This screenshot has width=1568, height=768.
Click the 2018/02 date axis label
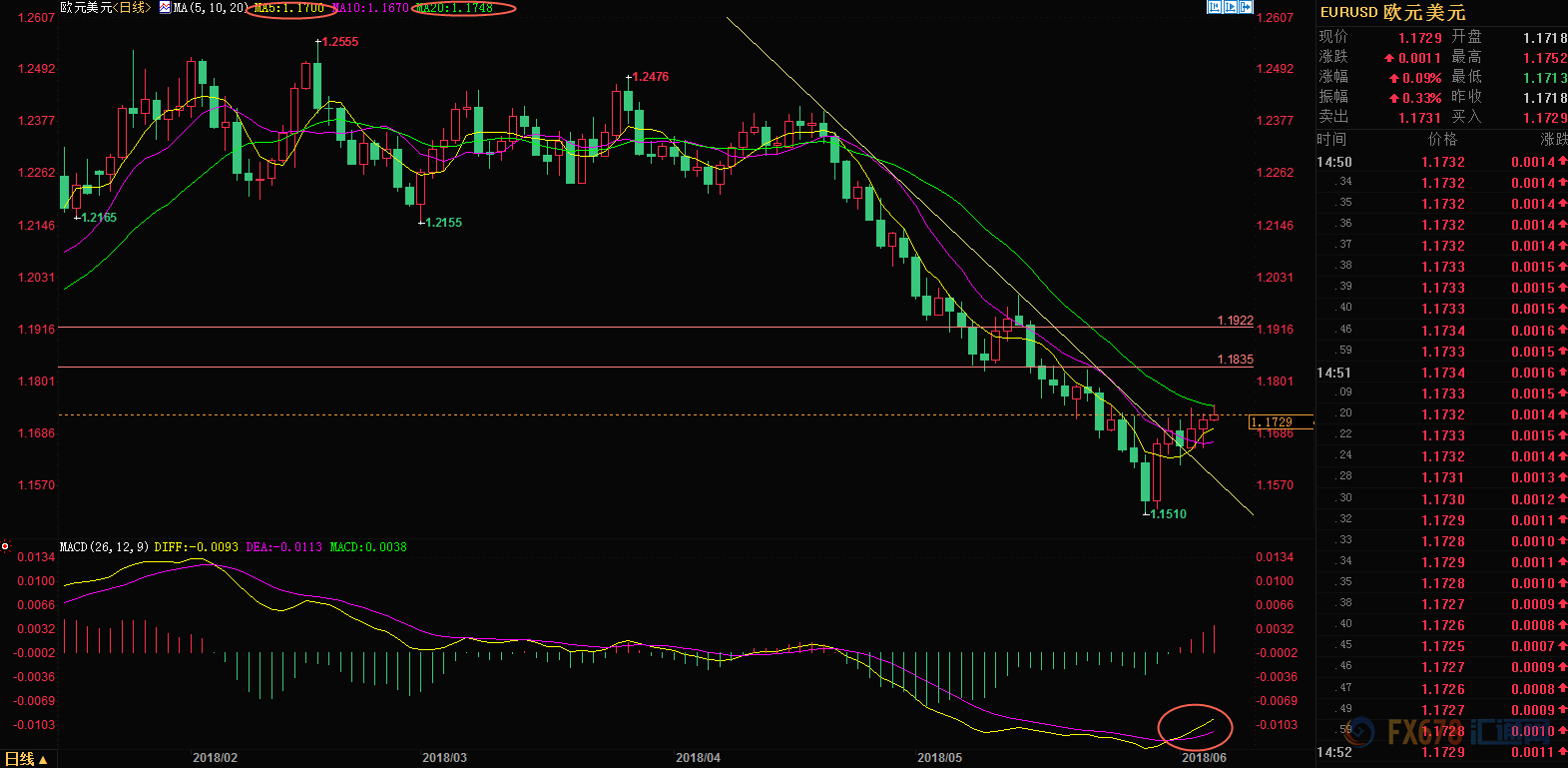pyautogui.click(x=215, y=758)
